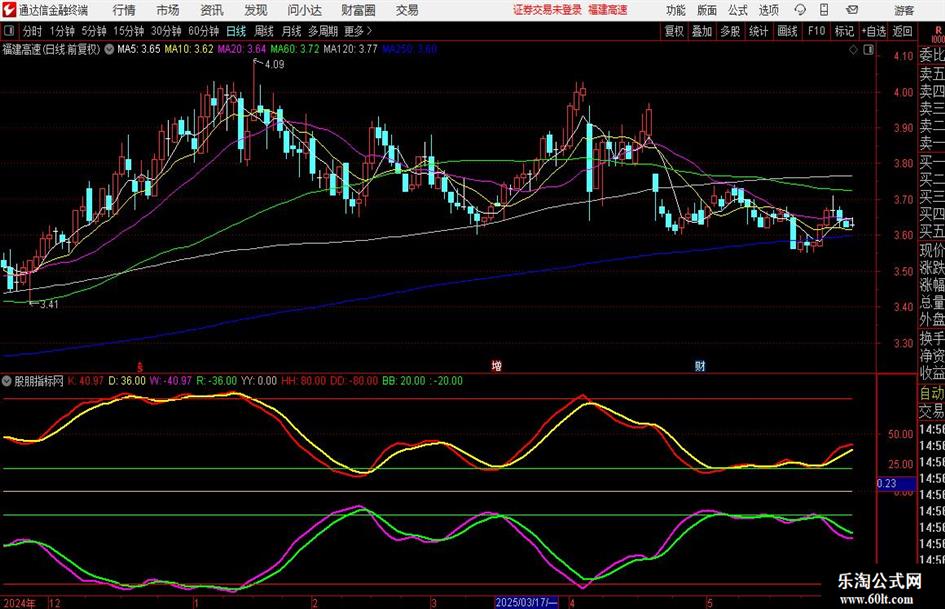
Task: Click the 自动 label in right panel
Action: tap(932, 393)
